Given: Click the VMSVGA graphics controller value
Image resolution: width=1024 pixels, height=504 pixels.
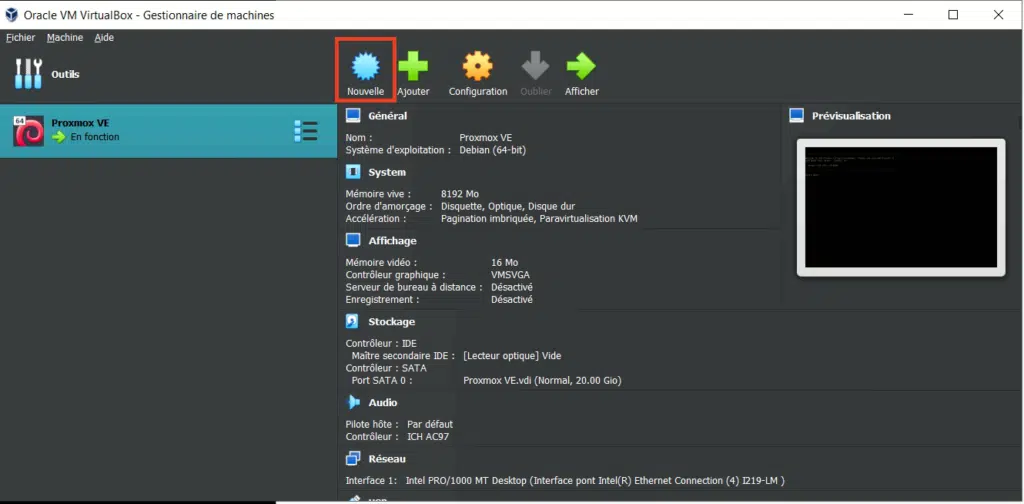Looking at the screenshot, I should tap(510, 275).
